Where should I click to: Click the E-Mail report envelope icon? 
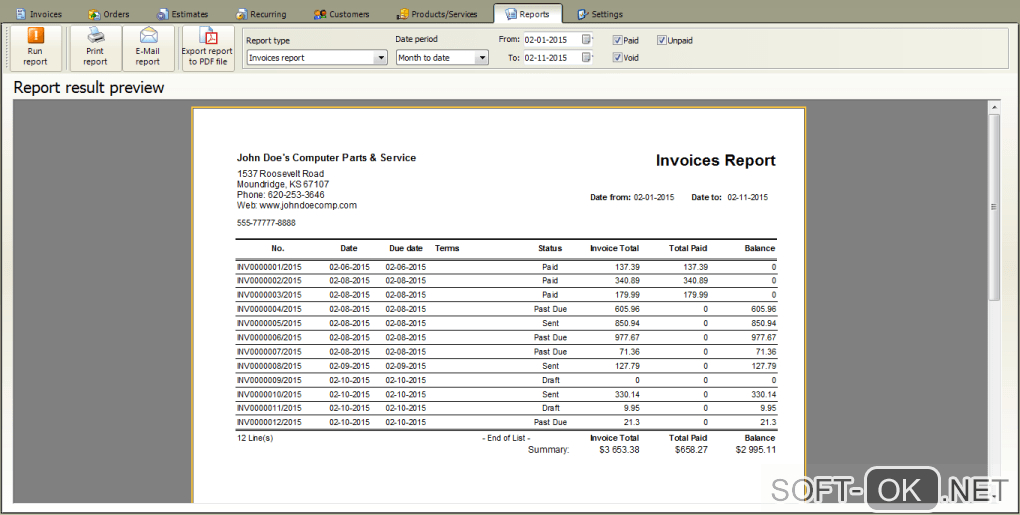(x=148, y=36)
